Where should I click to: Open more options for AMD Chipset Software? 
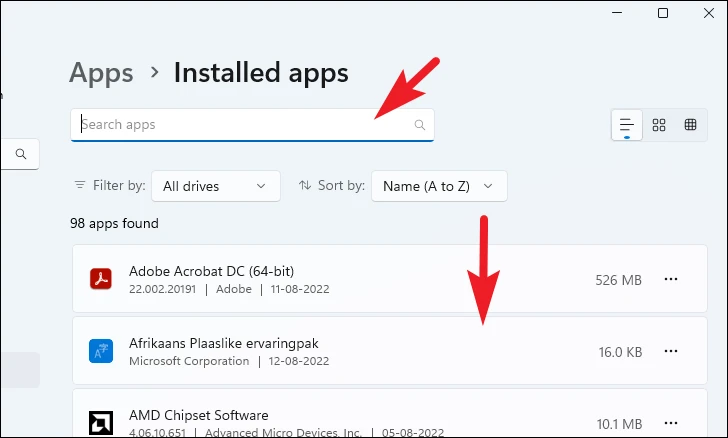671,423
